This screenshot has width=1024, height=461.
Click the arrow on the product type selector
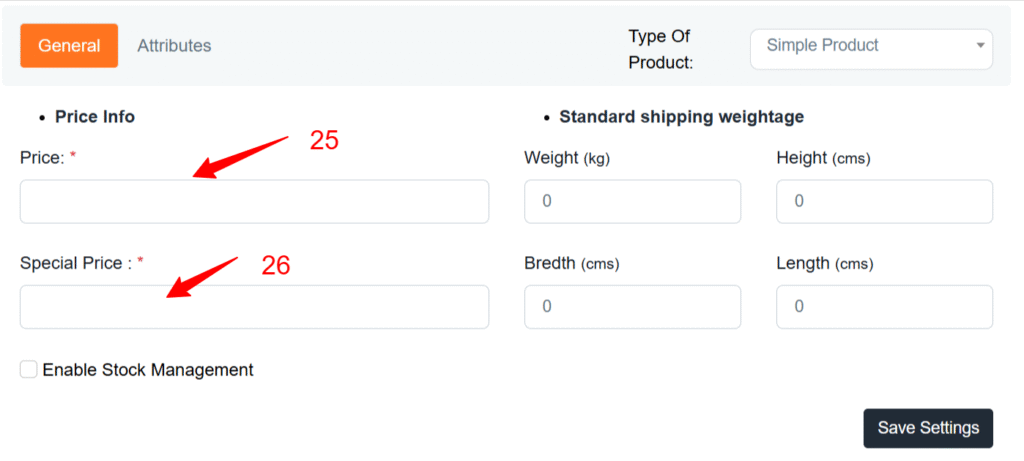click(979, 46)
